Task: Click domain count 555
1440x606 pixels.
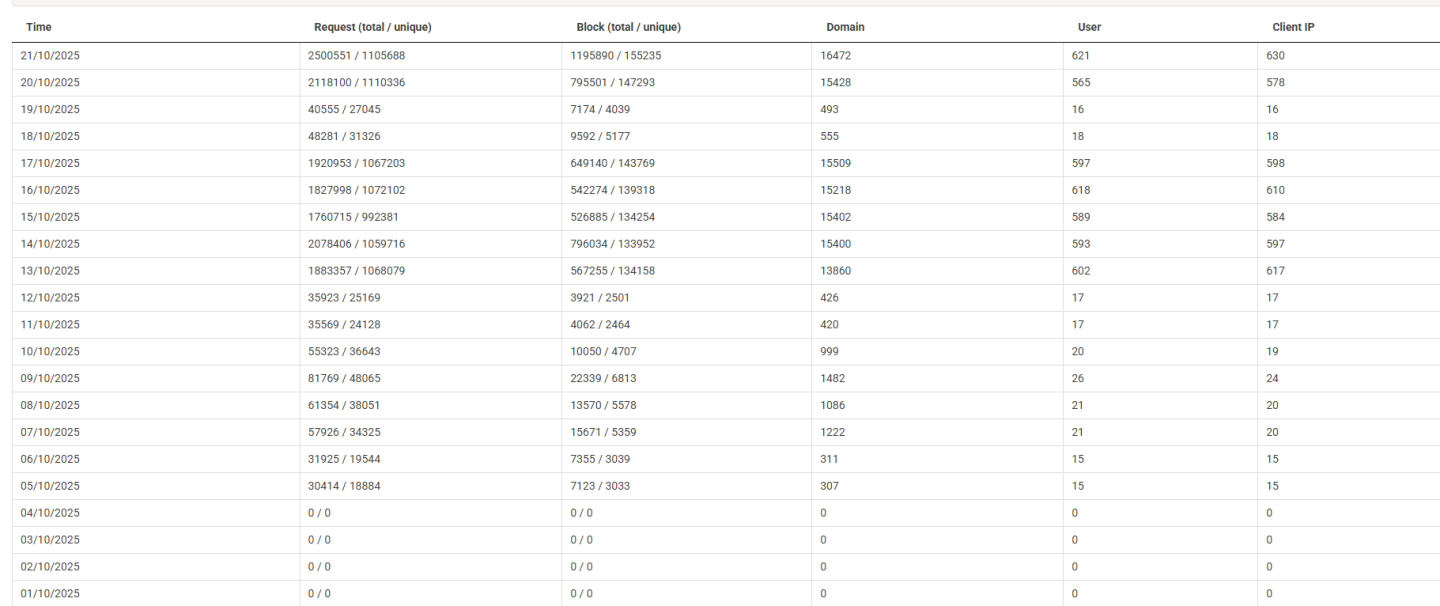Action: point(829,136)
